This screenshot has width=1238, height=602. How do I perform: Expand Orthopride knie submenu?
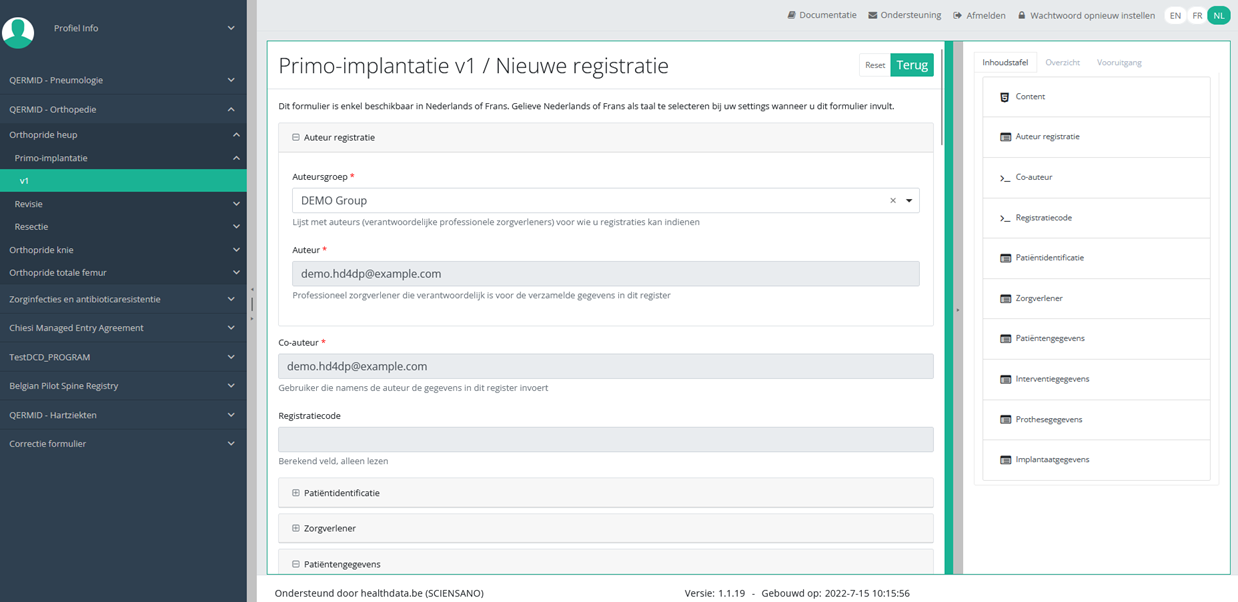pos(236,250)
